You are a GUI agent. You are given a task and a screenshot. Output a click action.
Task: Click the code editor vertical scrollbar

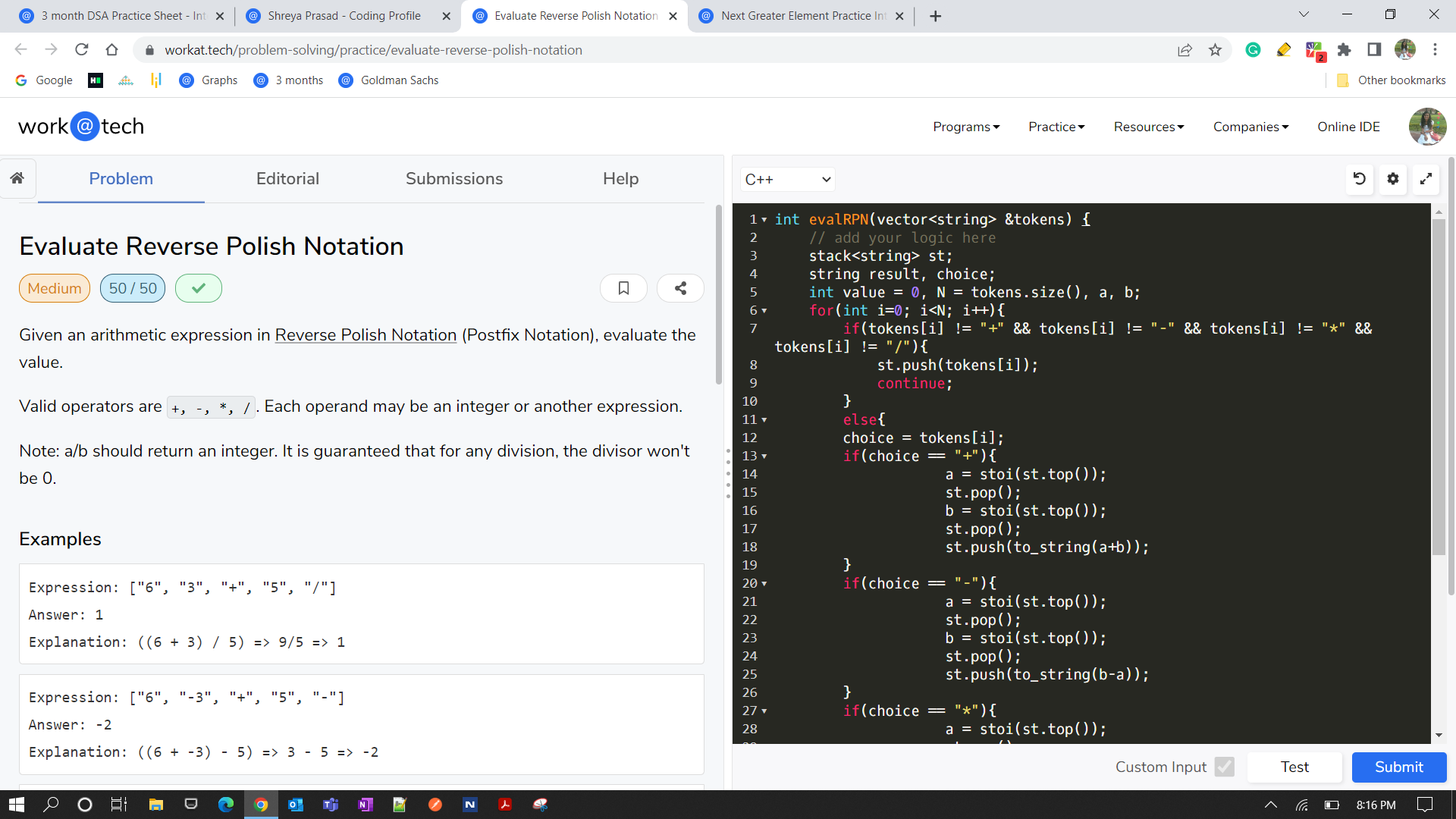point(1439,388)
